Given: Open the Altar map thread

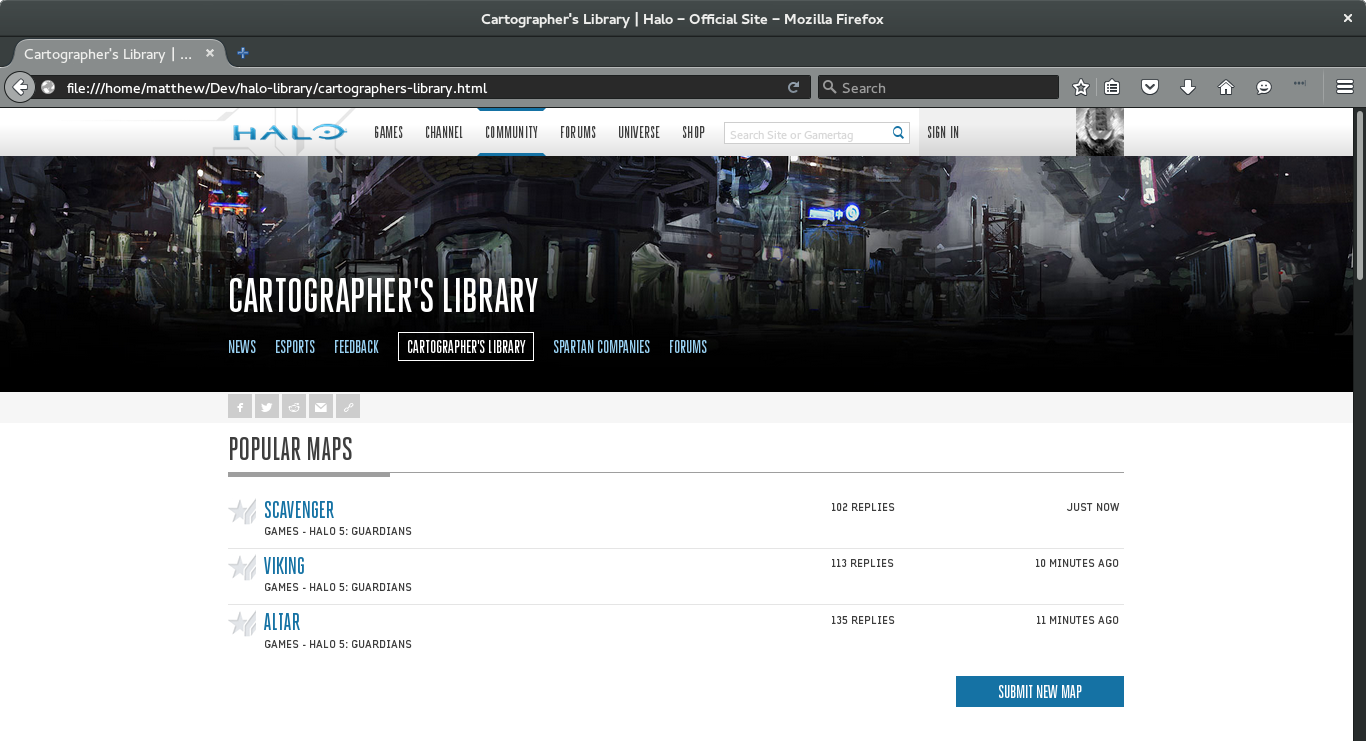Looking at the screenshot, I should click(282, 622).
